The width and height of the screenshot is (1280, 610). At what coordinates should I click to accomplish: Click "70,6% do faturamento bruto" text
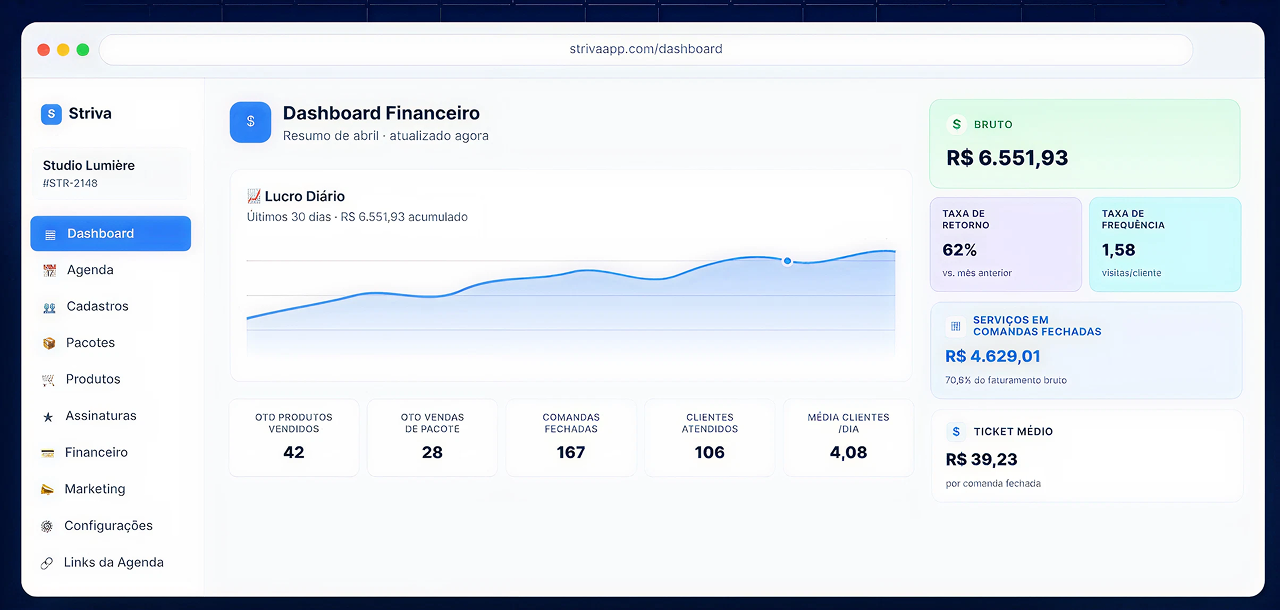point(1006,380)
